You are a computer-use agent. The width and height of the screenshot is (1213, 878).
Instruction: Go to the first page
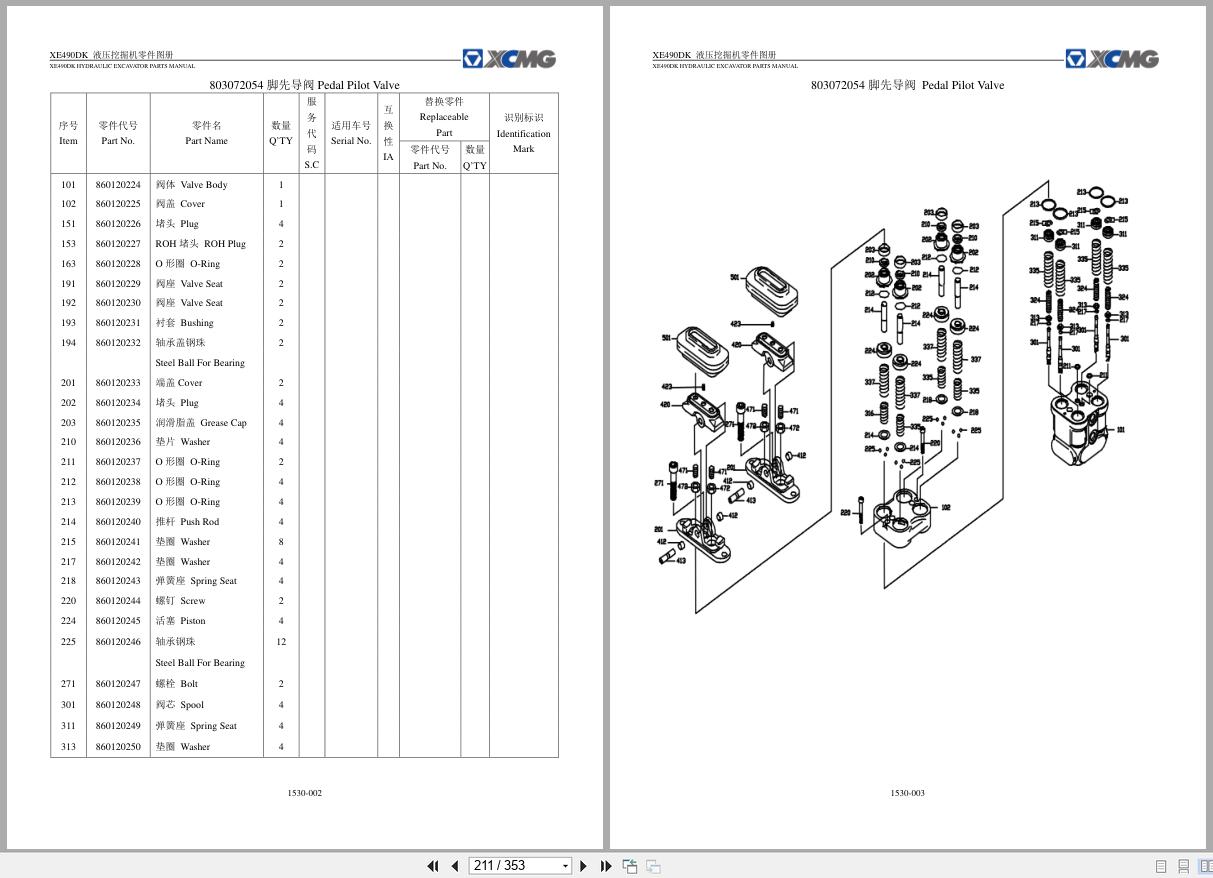(433, 866)
